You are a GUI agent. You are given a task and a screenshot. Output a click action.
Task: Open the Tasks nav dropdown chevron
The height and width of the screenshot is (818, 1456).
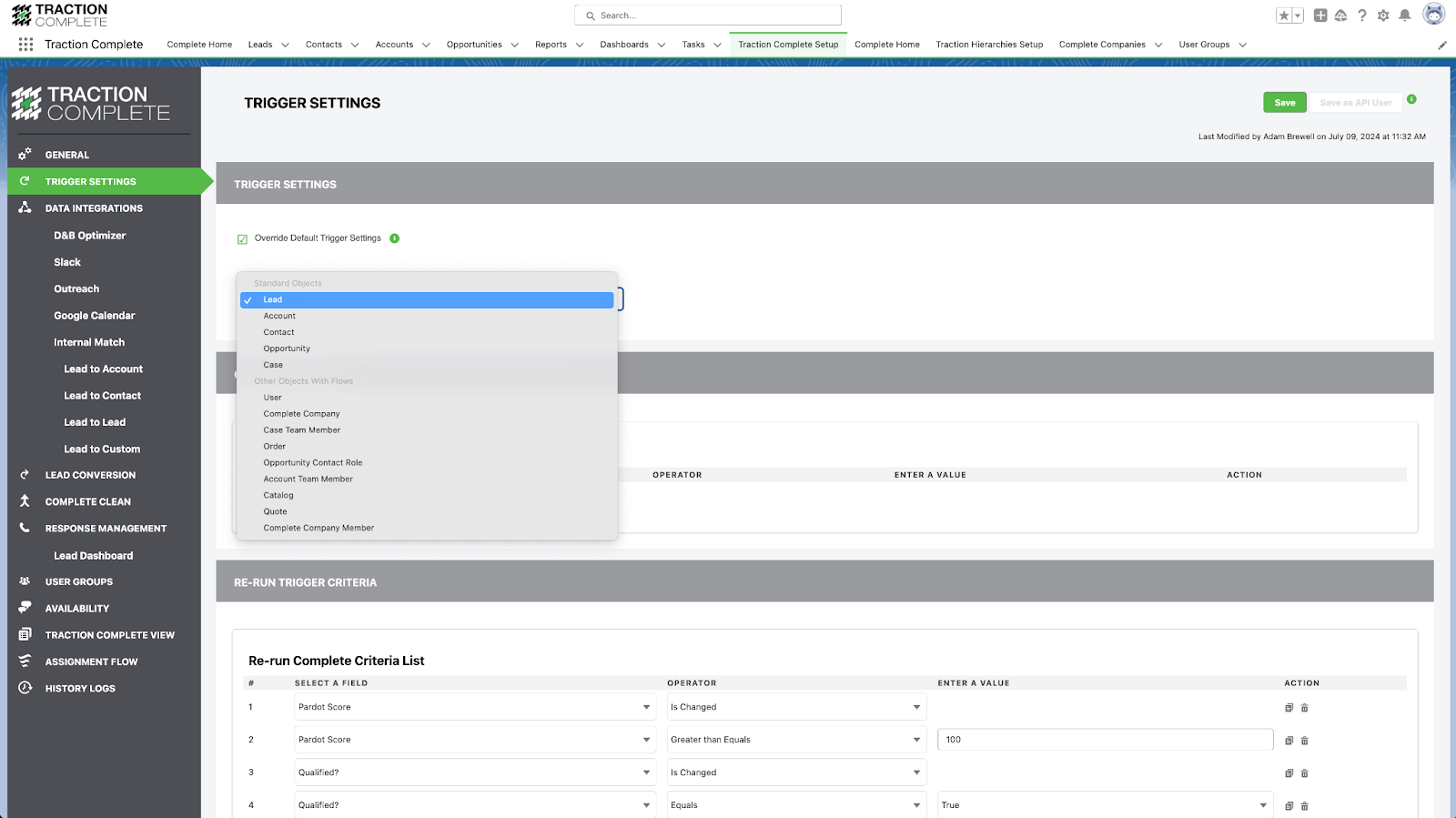(x=717, y=45)
